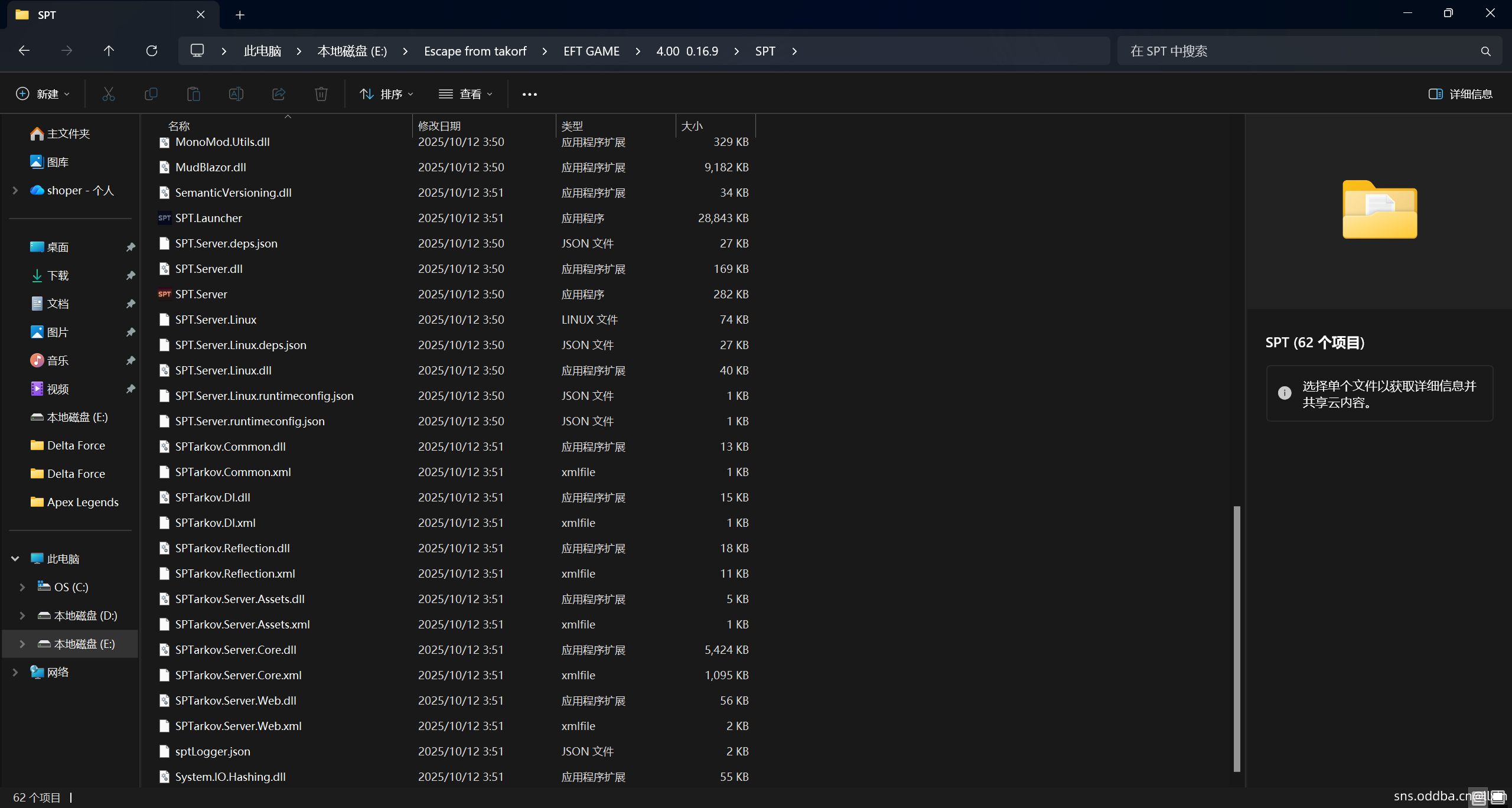The height and width of the screenshot is (808, 1512).
Task: Toggle the 详细信息 details pane button
Action: pyautogui.click(x=1460, y=94)
